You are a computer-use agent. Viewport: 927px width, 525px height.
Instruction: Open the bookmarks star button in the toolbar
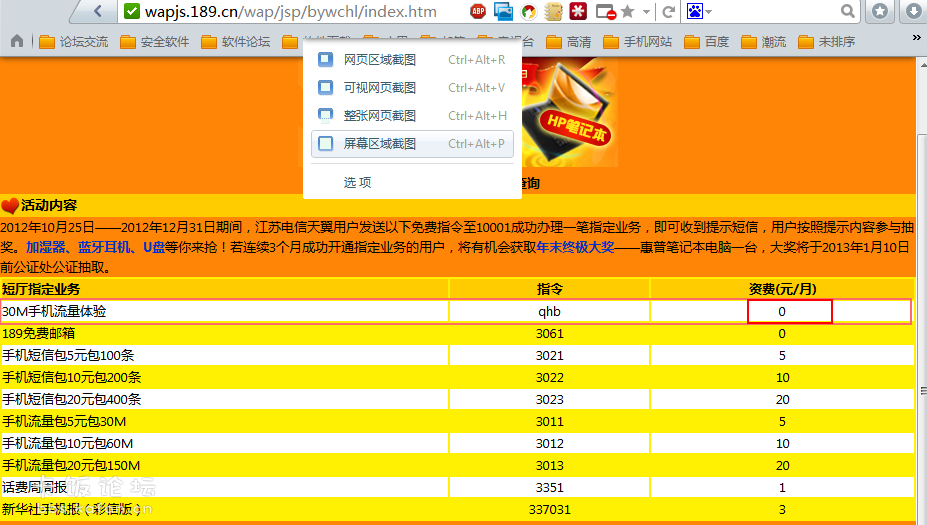coord(880,11)
